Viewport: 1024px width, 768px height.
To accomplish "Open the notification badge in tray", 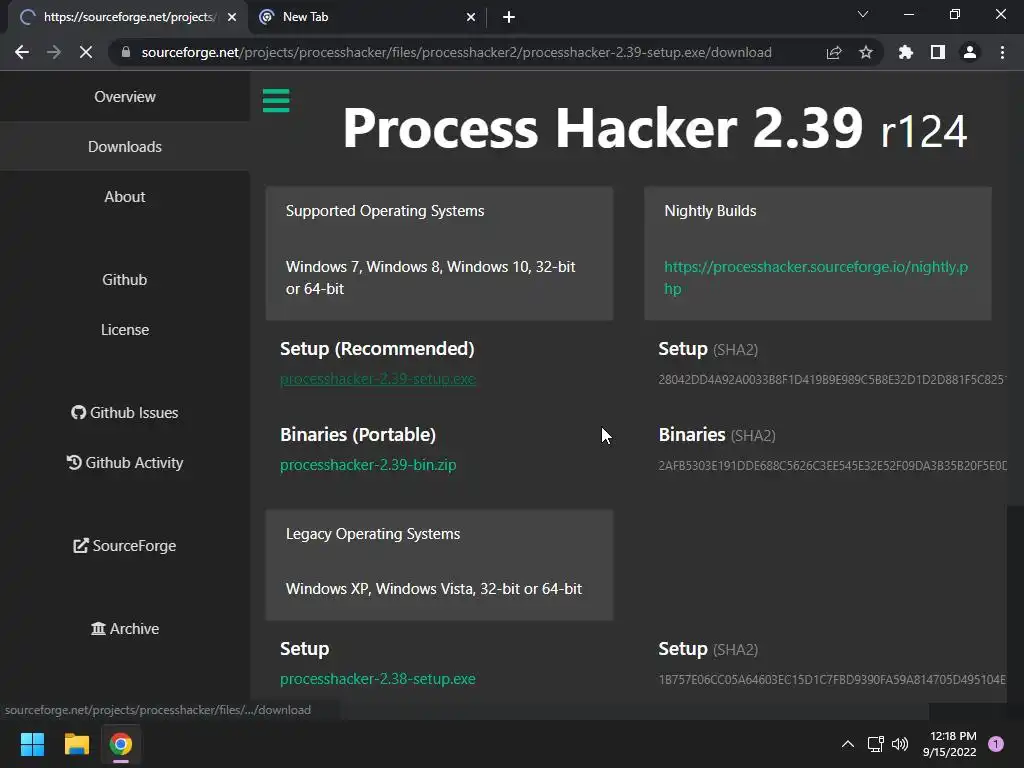I will tap(996, 744).
